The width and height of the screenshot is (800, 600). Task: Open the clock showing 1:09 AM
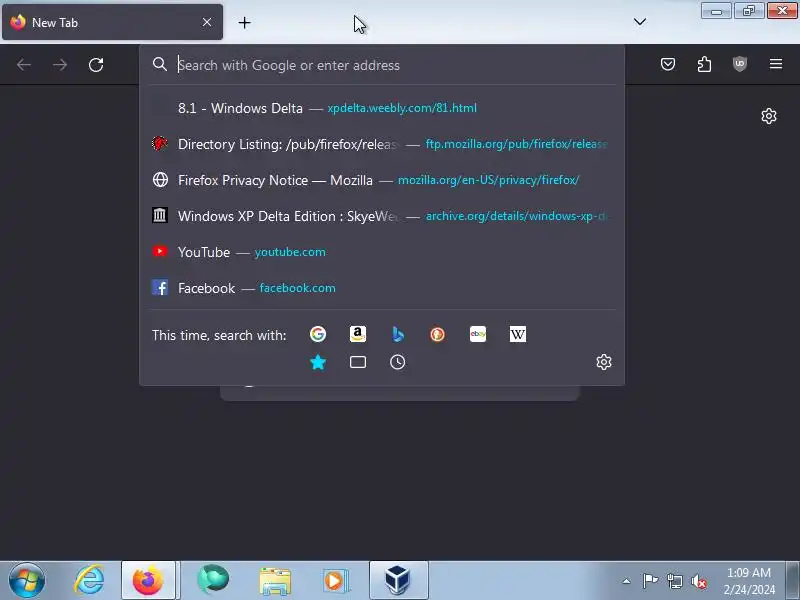[749, 581]
